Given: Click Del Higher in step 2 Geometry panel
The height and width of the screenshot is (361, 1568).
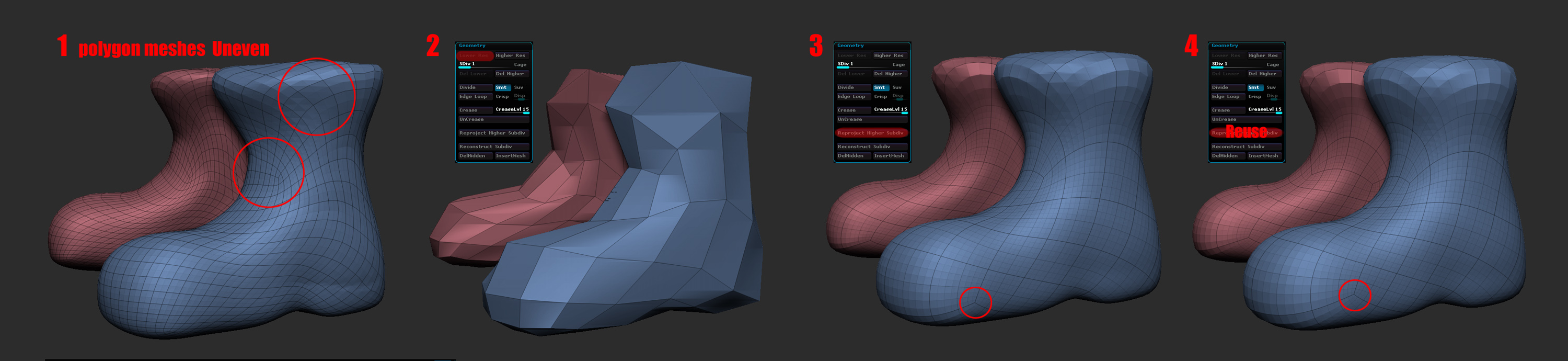Looking at the screenshot, I should tap(513, 74).
